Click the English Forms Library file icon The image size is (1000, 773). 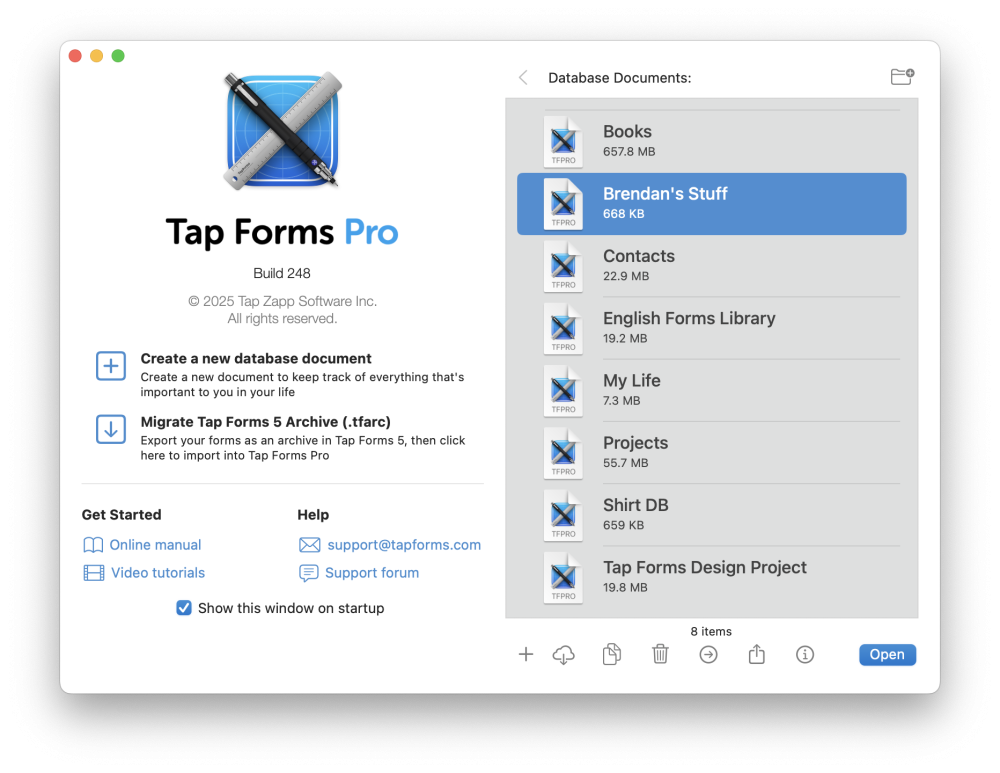pos(563,328)
